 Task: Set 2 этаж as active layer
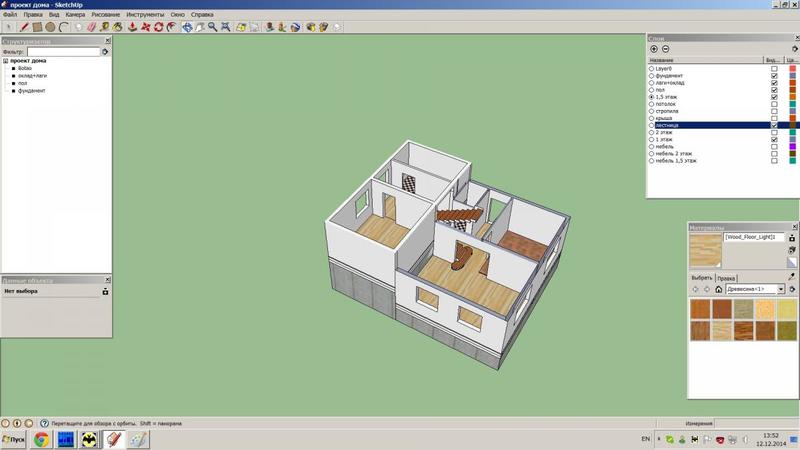[652, 132]
